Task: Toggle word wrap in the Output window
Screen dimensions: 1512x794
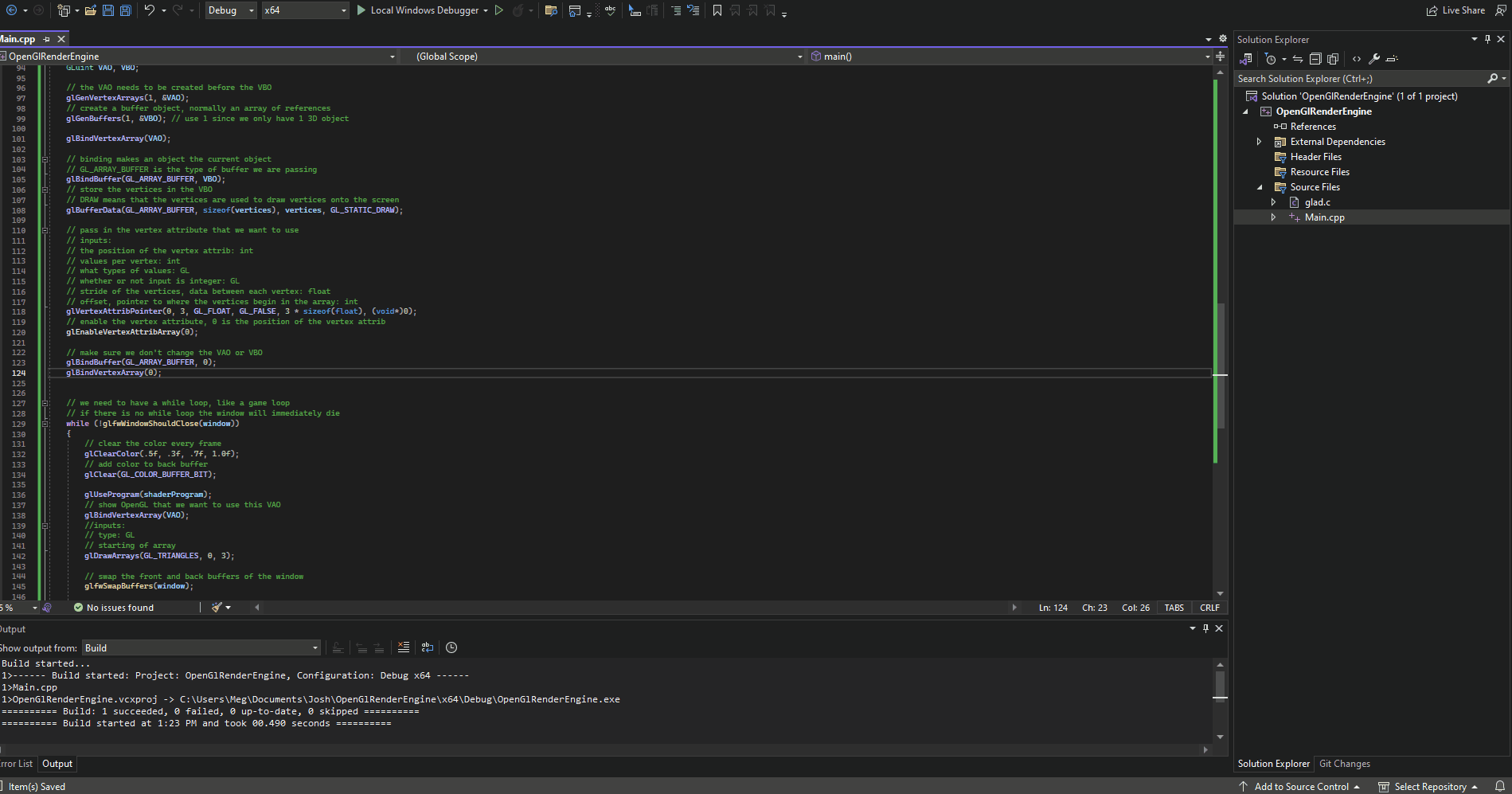Action: pyautogui.click(x=428, y=647)
